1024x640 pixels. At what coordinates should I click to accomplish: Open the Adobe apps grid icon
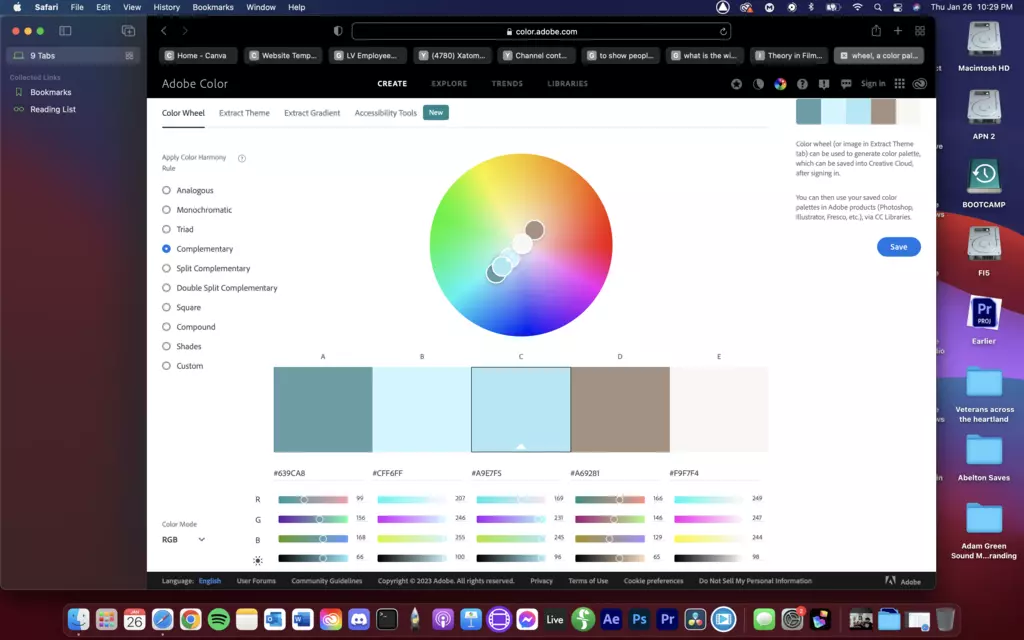899,84
